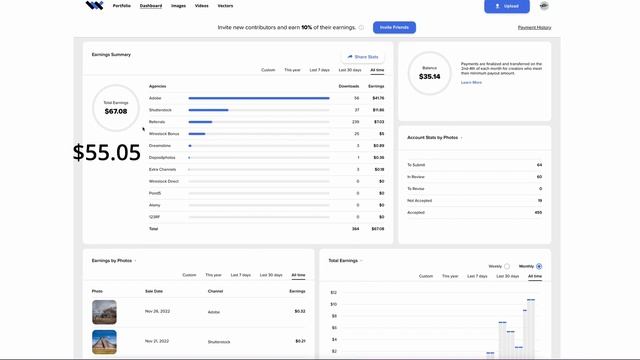Click the Downloads column header
The height and width of the screenshot is (360, 640).
[x=349, y=87]
